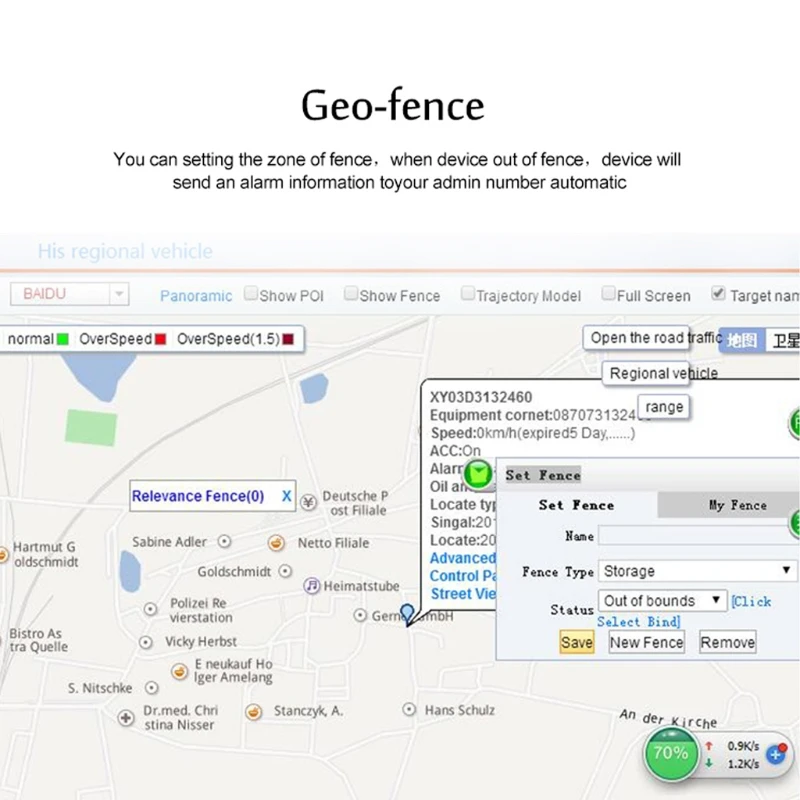The width and height of the screenshot is (800, 800).
Task: Click the POI dot next to S. Nitschke
Action: [151, 688]
